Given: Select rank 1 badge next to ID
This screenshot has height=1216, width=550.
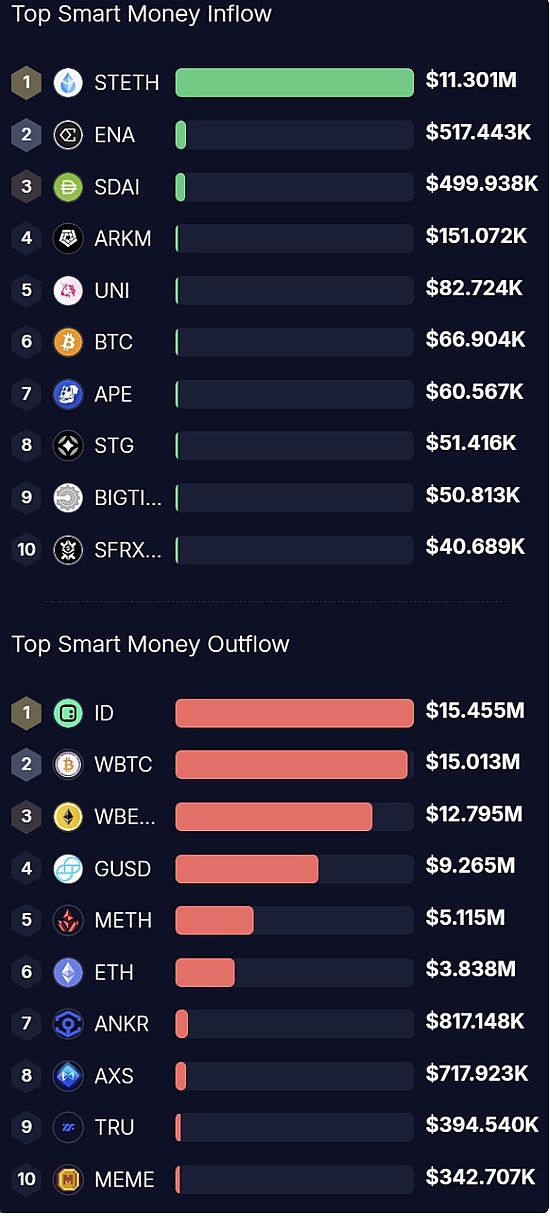Looking at the screenshot, I should 26,713.
